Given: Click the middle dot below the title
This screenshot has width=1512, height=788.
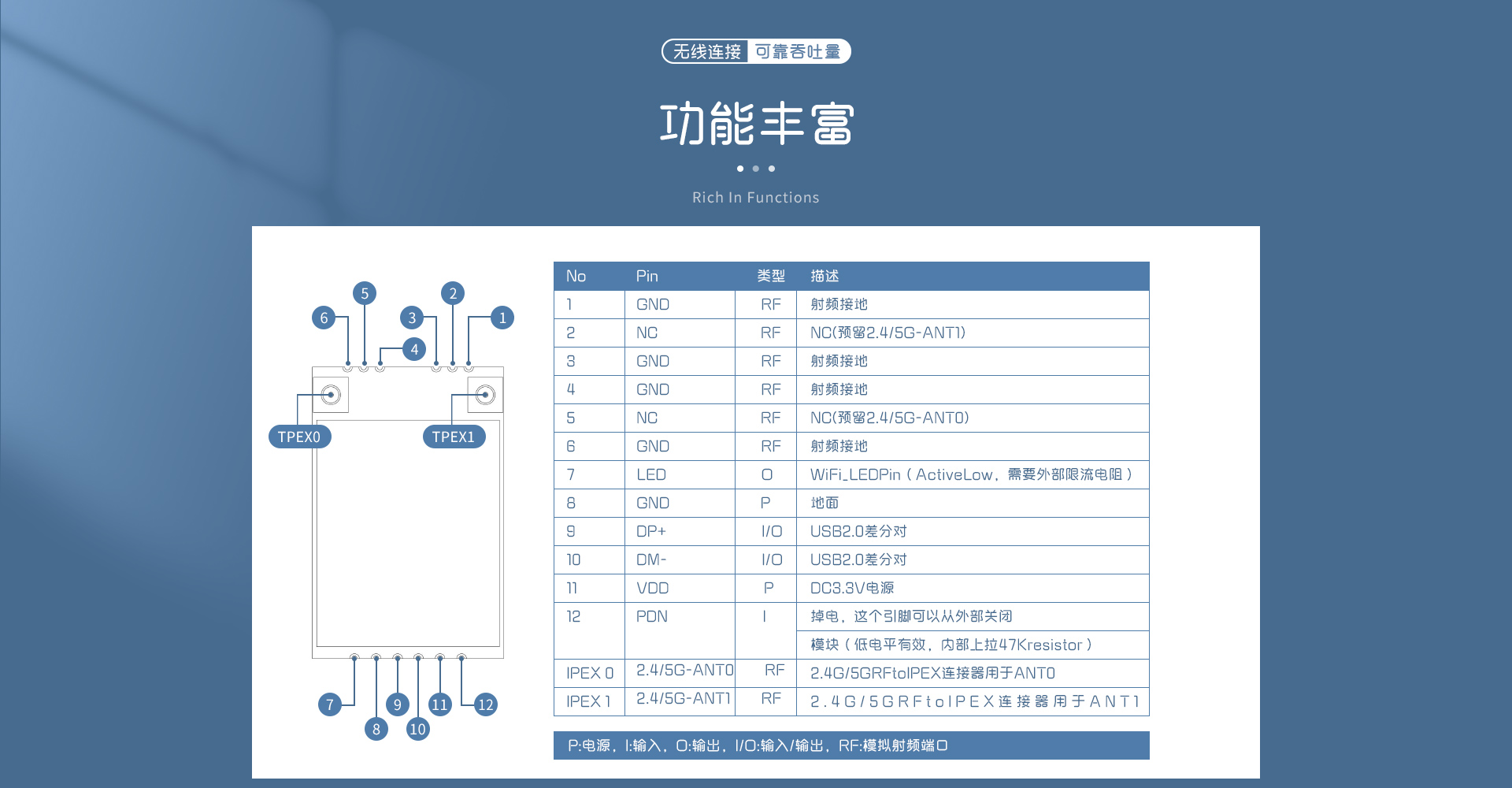Looking at the screenshot, I should 756,169.
